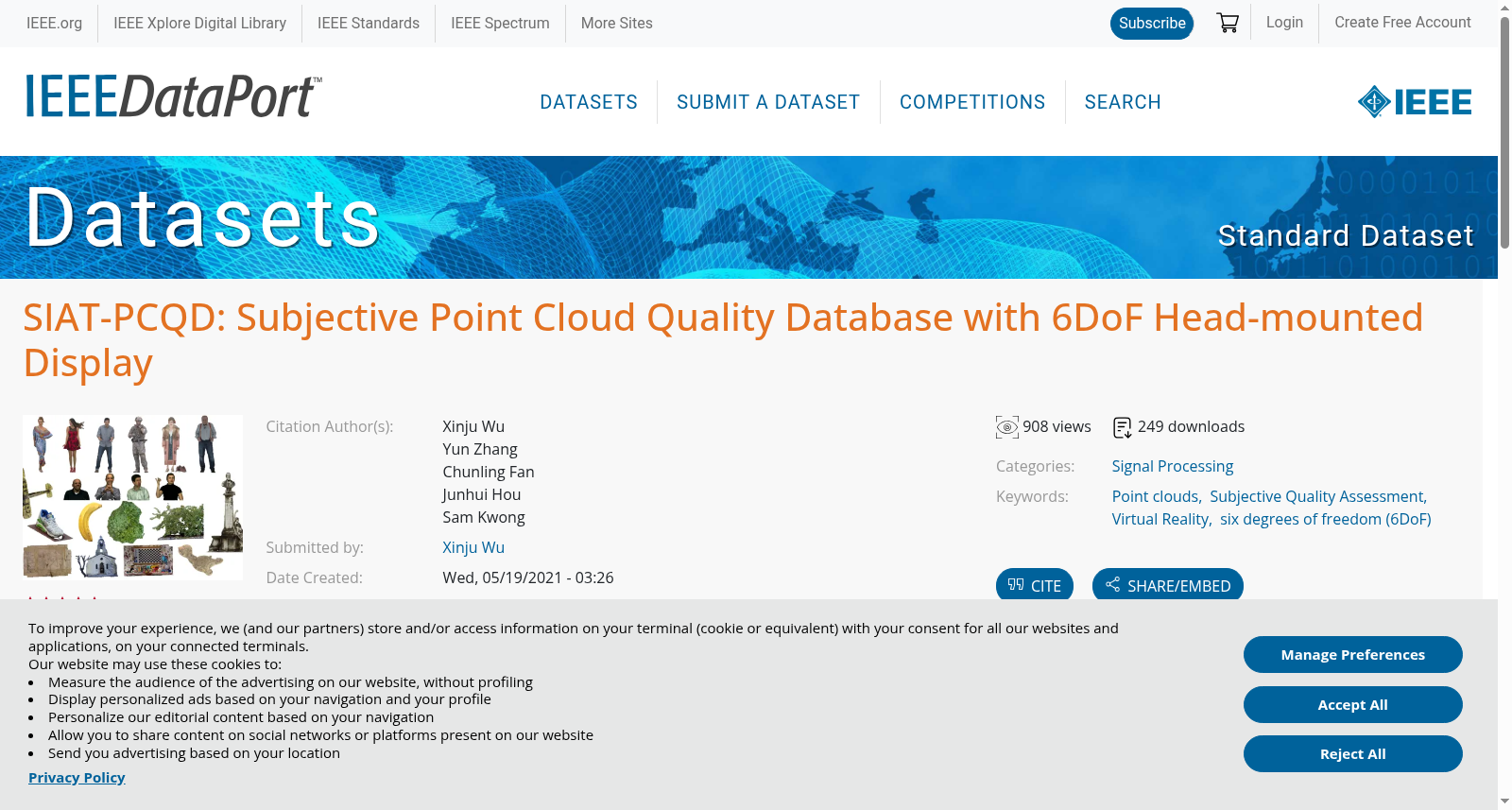Go to IEEE Xplore Digital Library
The image size is (1512, 810).
pyautogui.click(x=199, y=23)
